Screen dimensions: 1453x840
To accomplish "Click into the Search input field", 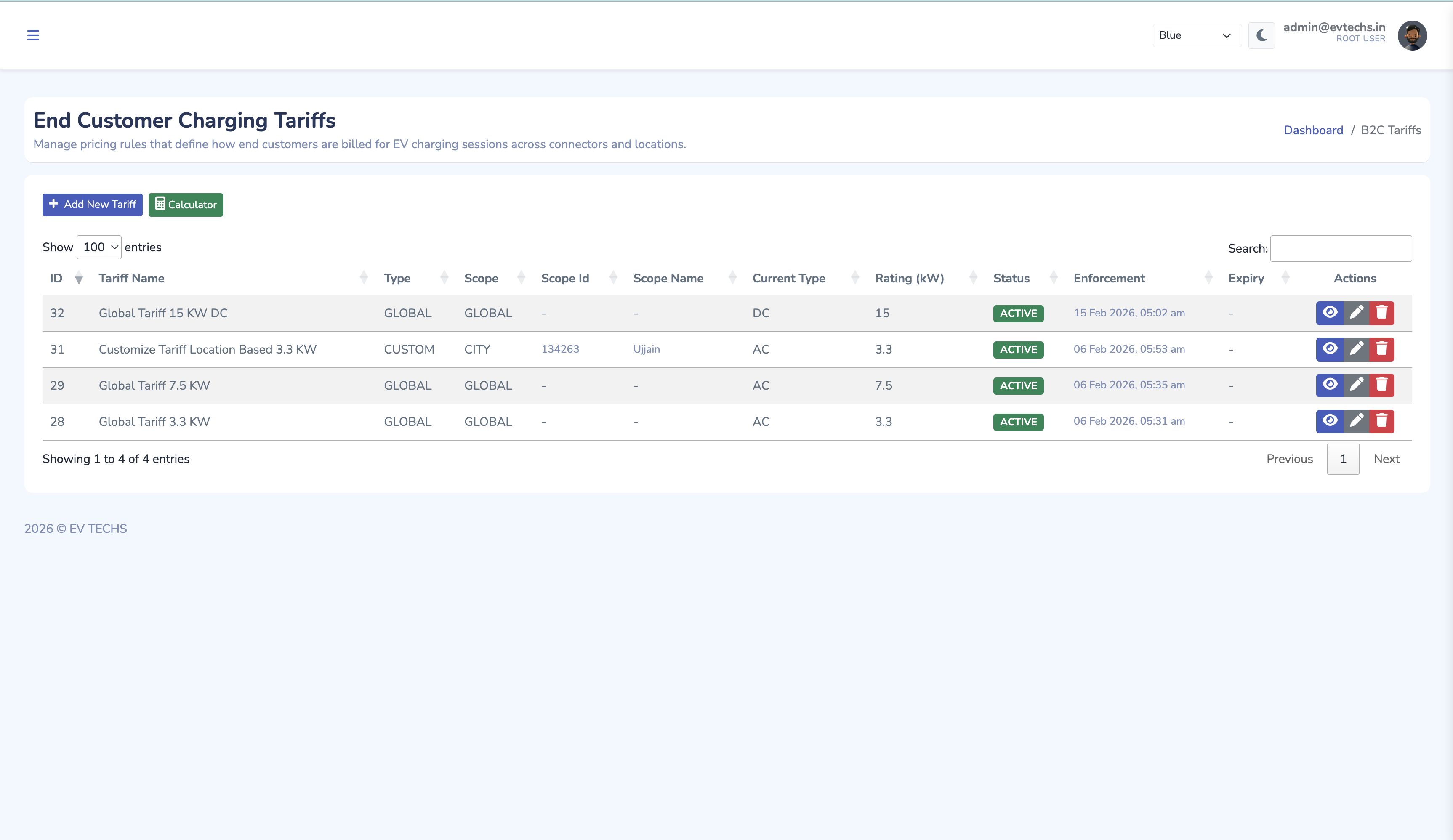I will 1341,248.
